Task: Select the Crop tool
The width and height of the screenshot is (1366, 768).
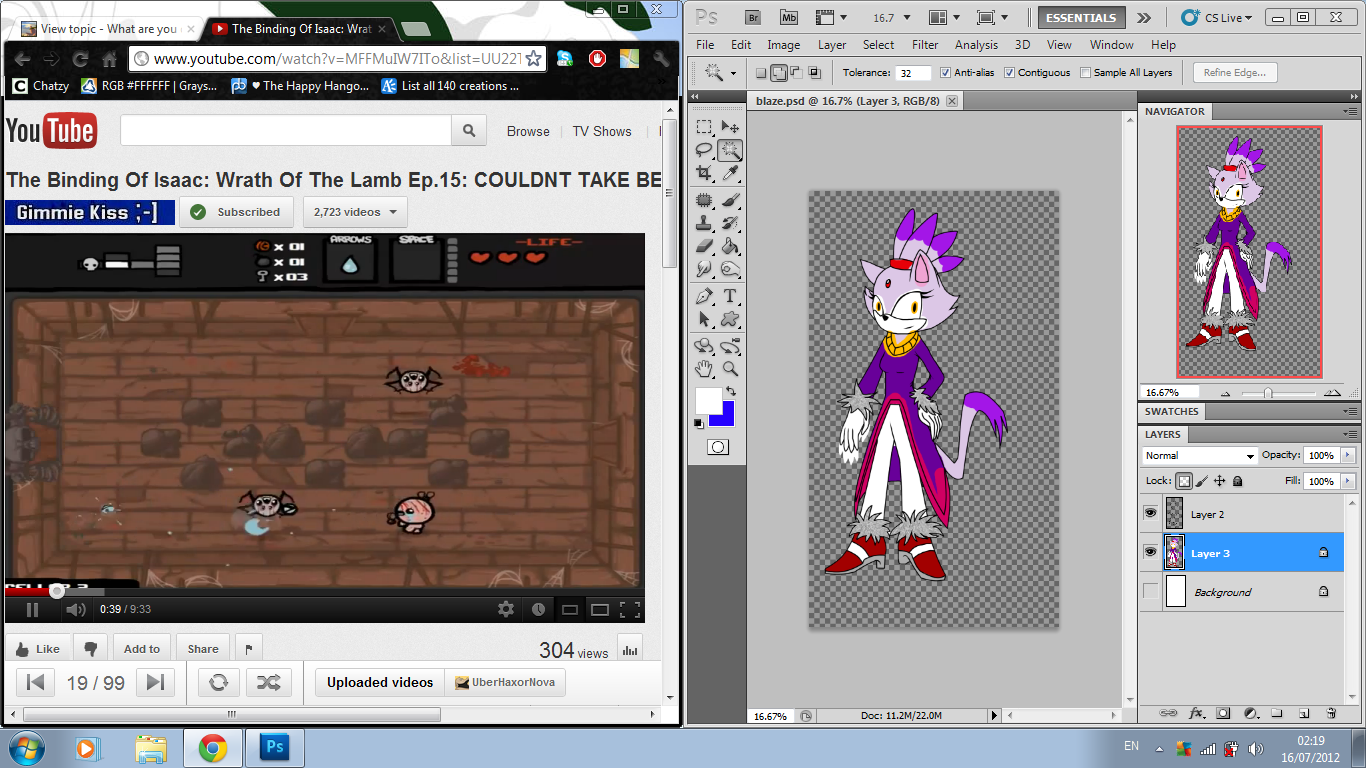Action: (704, 174)
